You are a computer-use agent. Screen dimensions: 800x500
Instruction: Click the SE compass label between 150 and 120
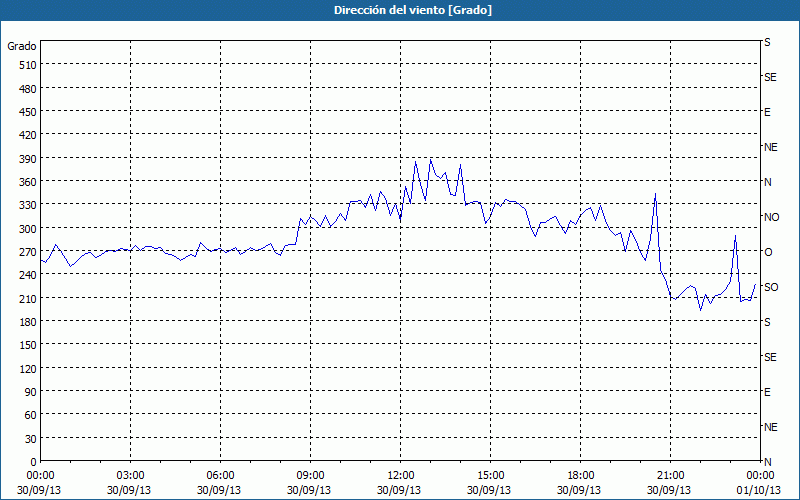click(770, 357)
